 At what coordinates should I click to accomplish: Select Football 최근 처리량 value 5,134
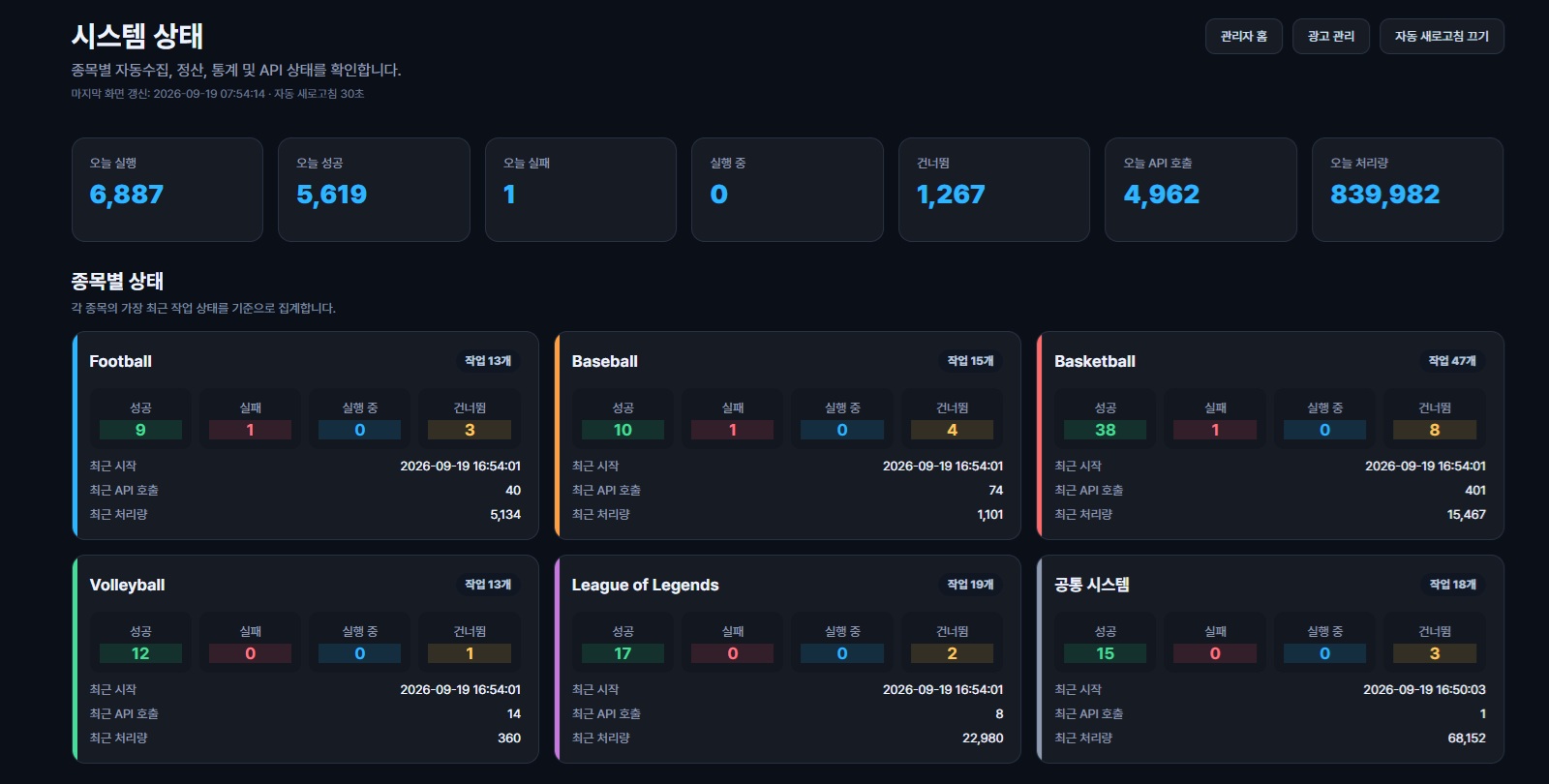coord(505,515)
